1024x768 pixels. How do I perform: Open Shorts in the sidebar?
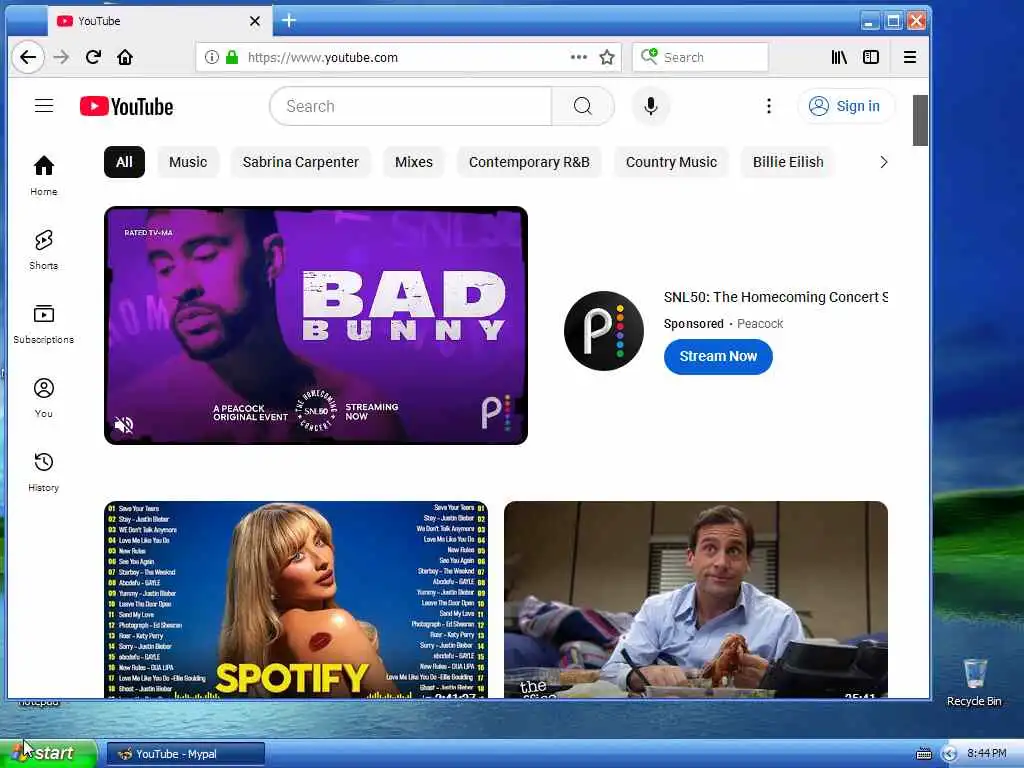pos(44,249)
